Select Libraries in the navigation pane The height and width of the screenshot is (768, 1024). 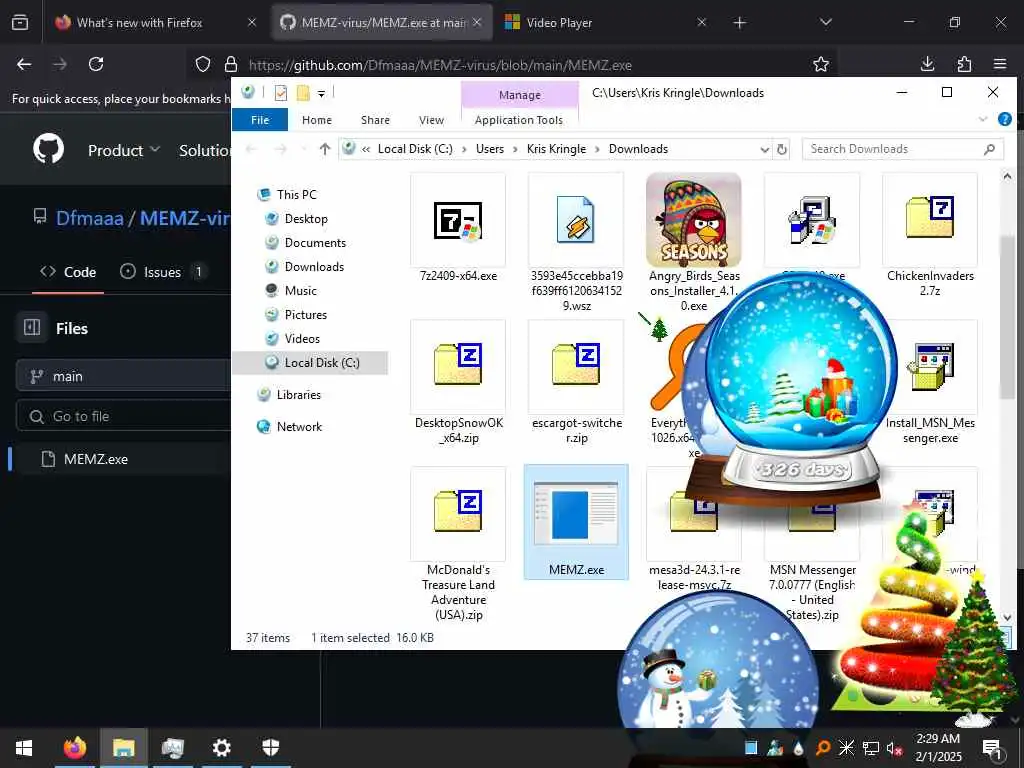298,394
